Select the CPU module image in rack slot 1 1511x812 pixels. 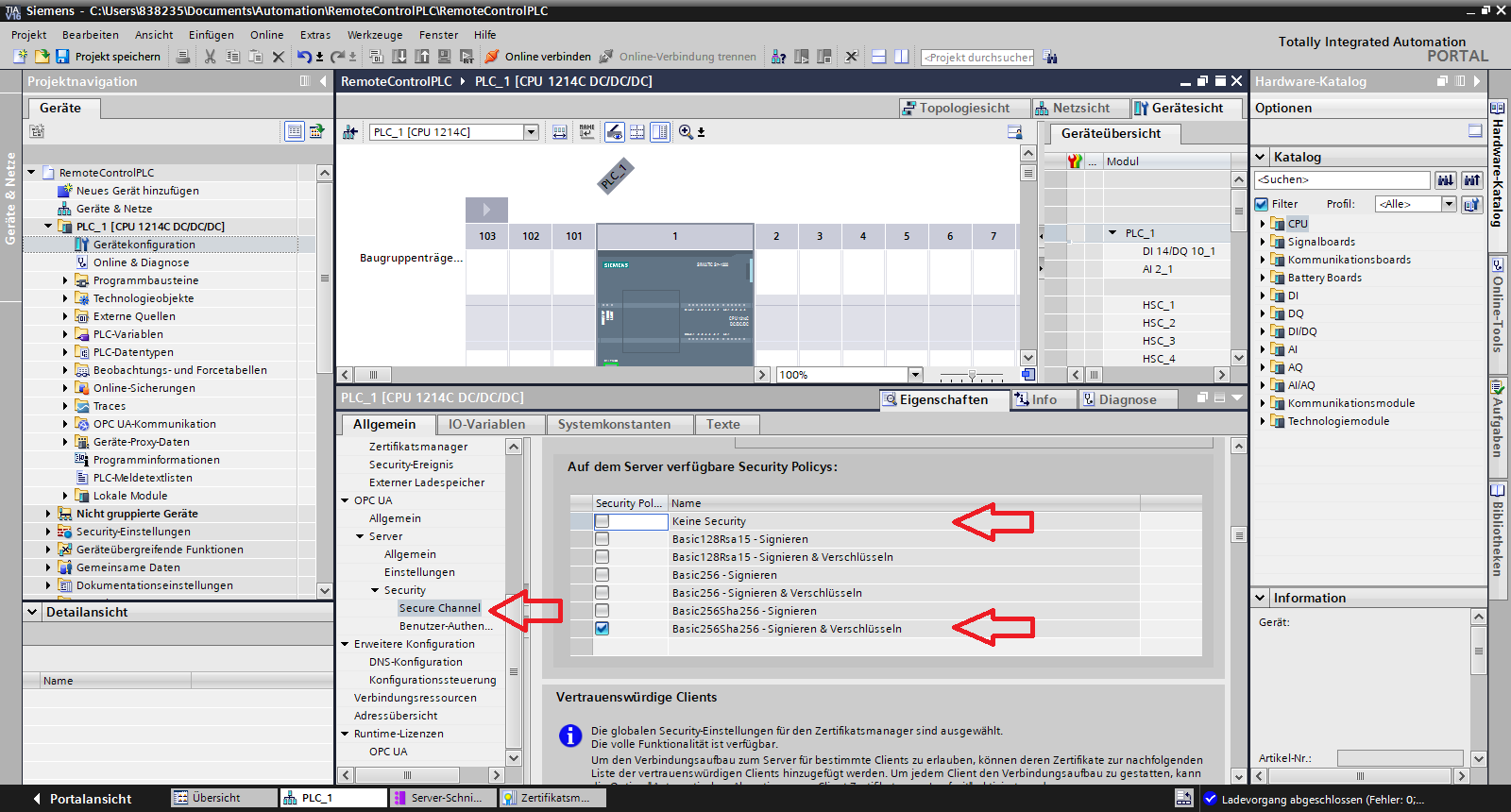click(x=675, y=308)
